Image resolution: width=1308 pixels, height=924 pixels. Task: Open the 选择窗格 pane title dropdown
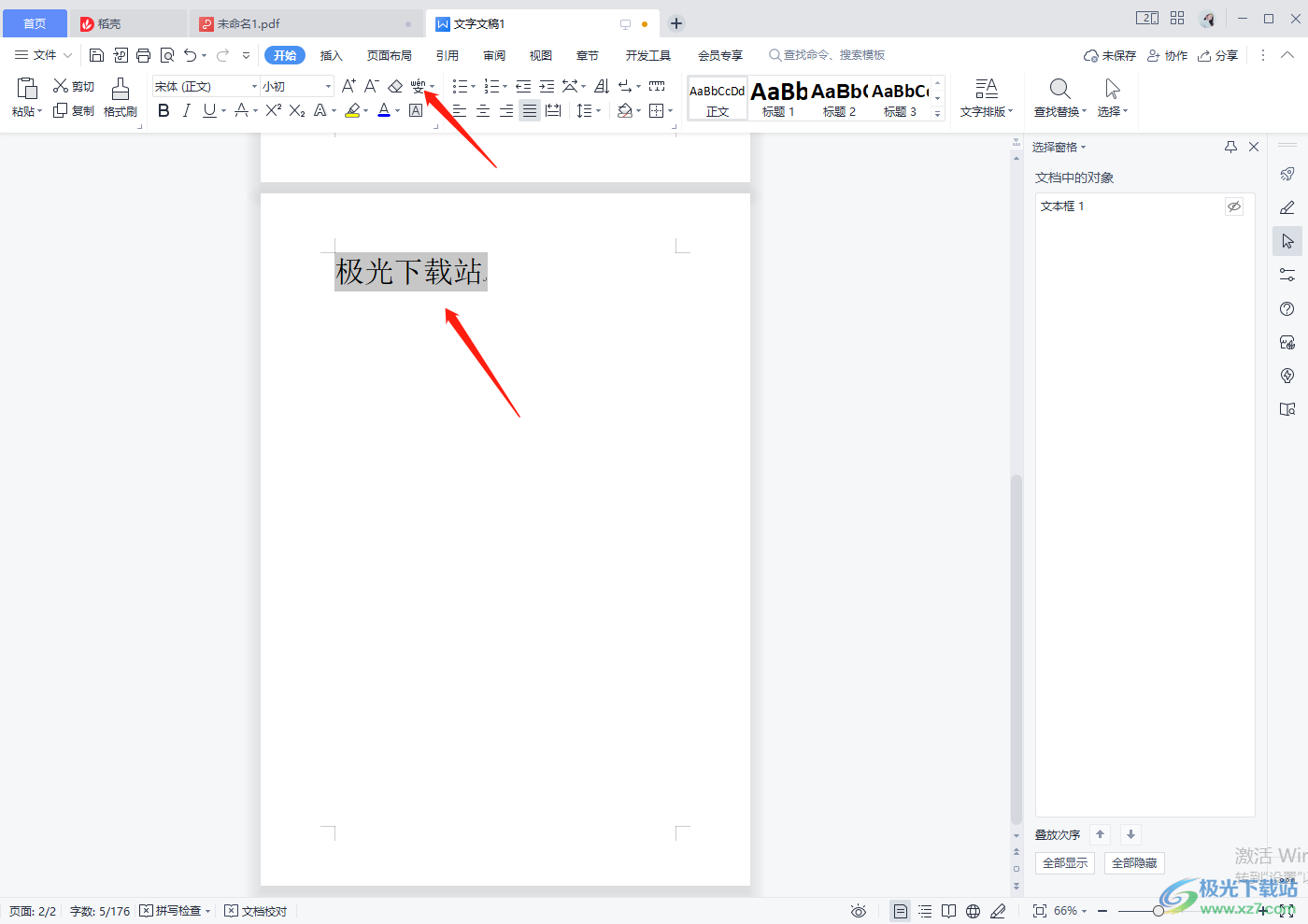(1059, 147)
